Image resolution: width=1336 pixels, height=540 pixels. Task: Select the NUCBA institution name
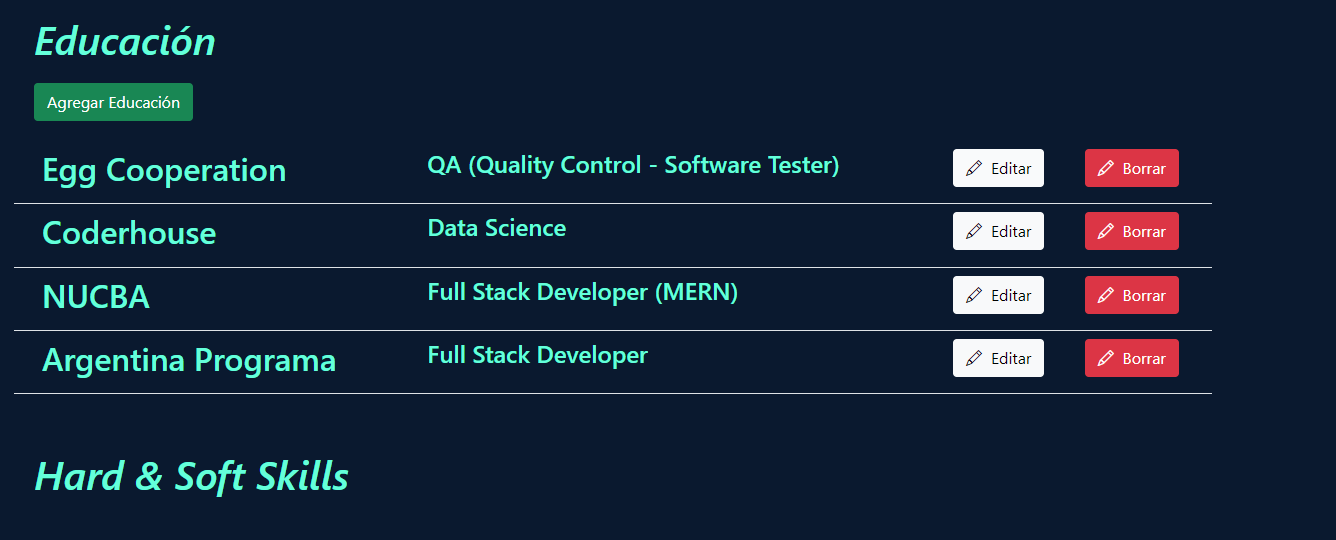[96, 297]
